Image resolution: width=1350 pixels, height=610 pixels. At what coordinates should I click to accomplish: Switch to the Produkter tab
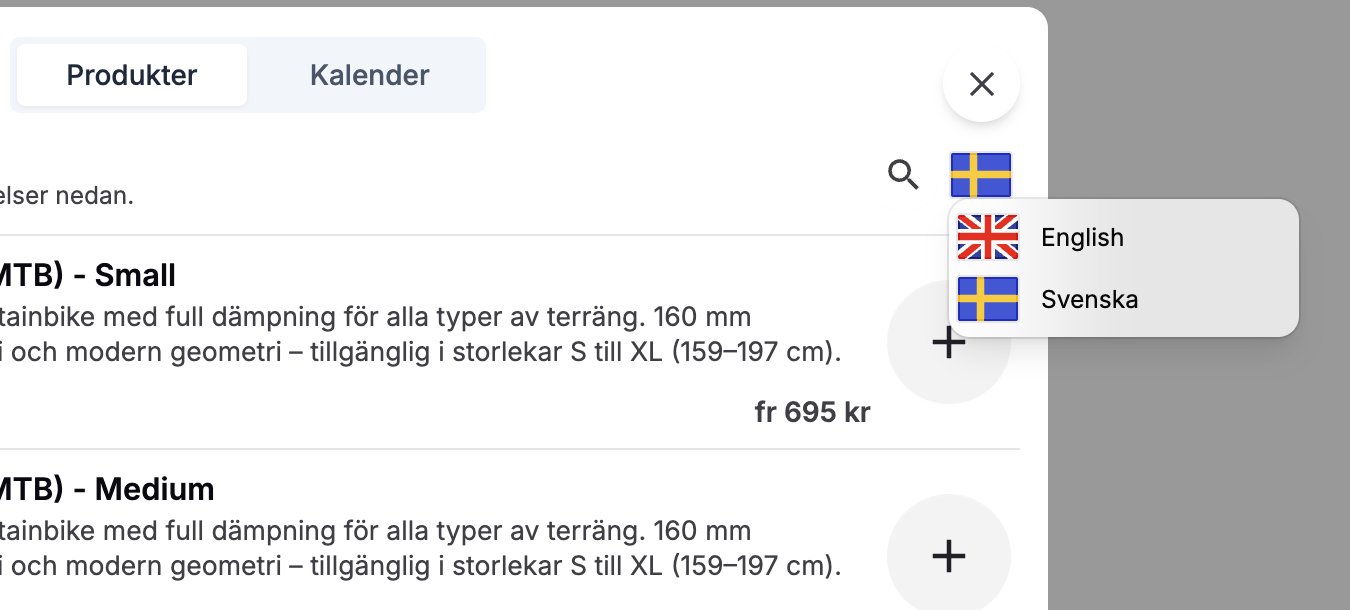point(132,75)
